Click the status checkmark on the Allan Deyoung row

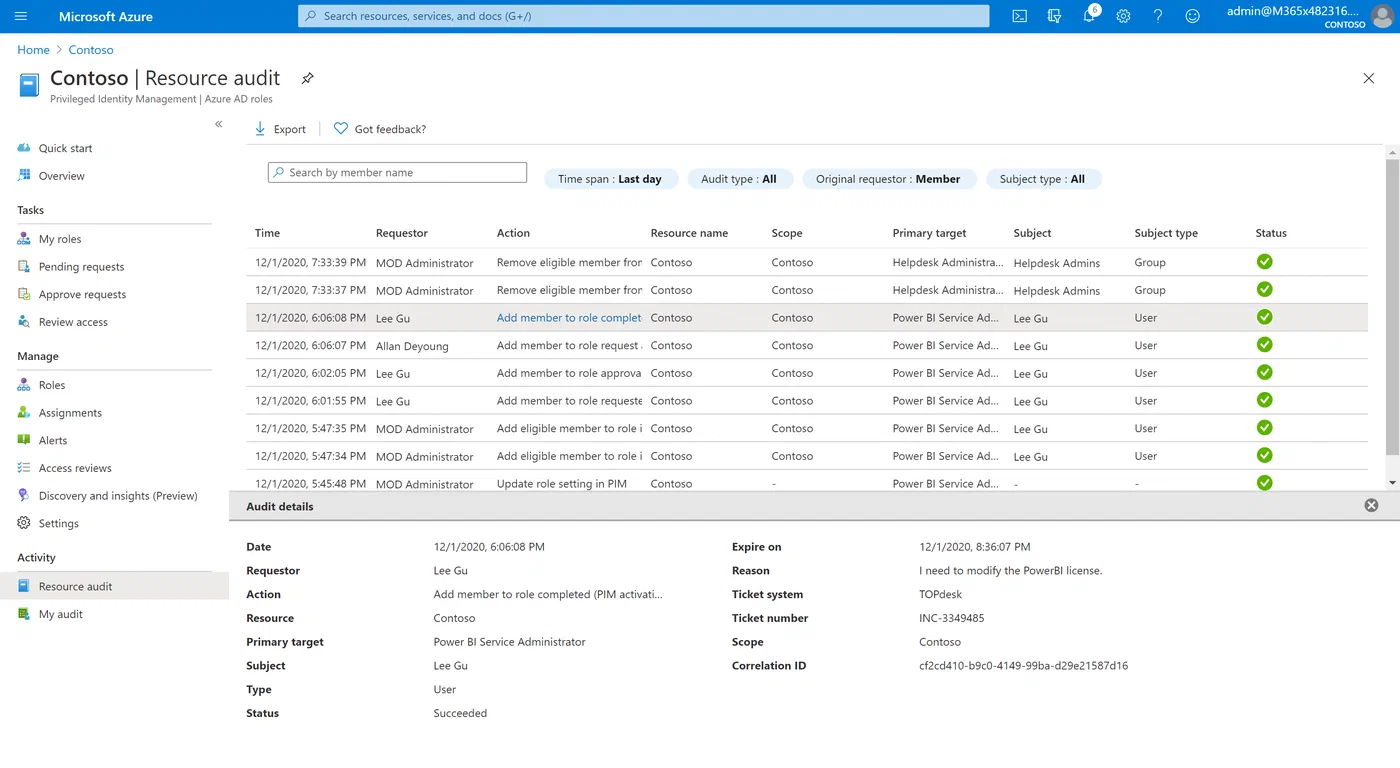tap(1264, 344)
